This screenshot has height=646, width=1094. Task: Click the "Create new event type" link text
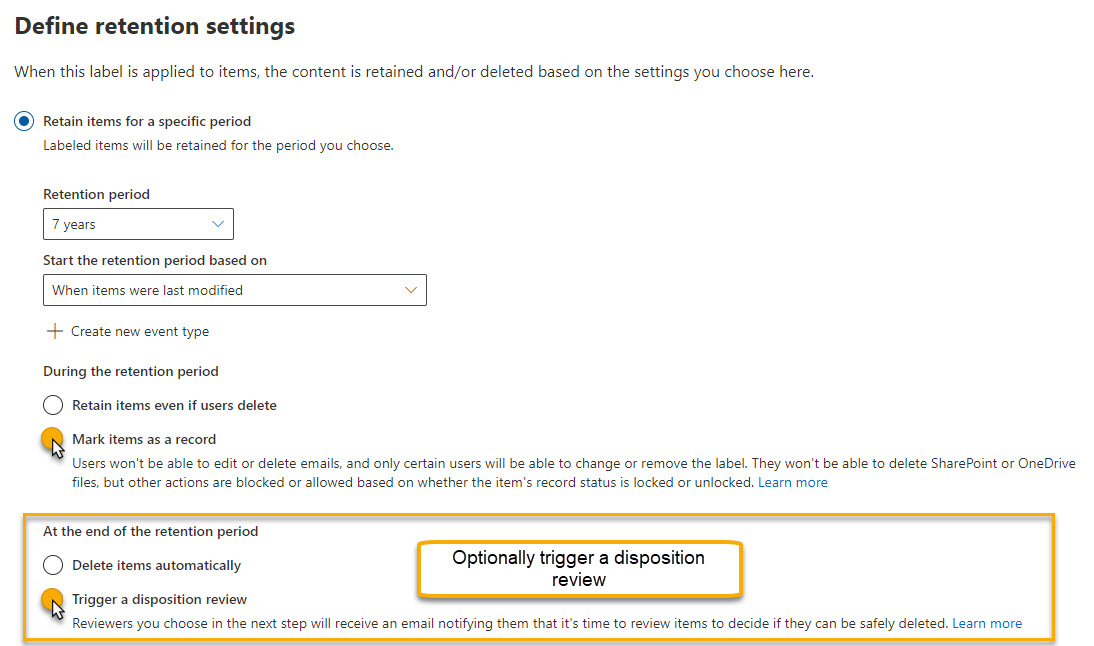pyautogui.click(x=140, y=331)
